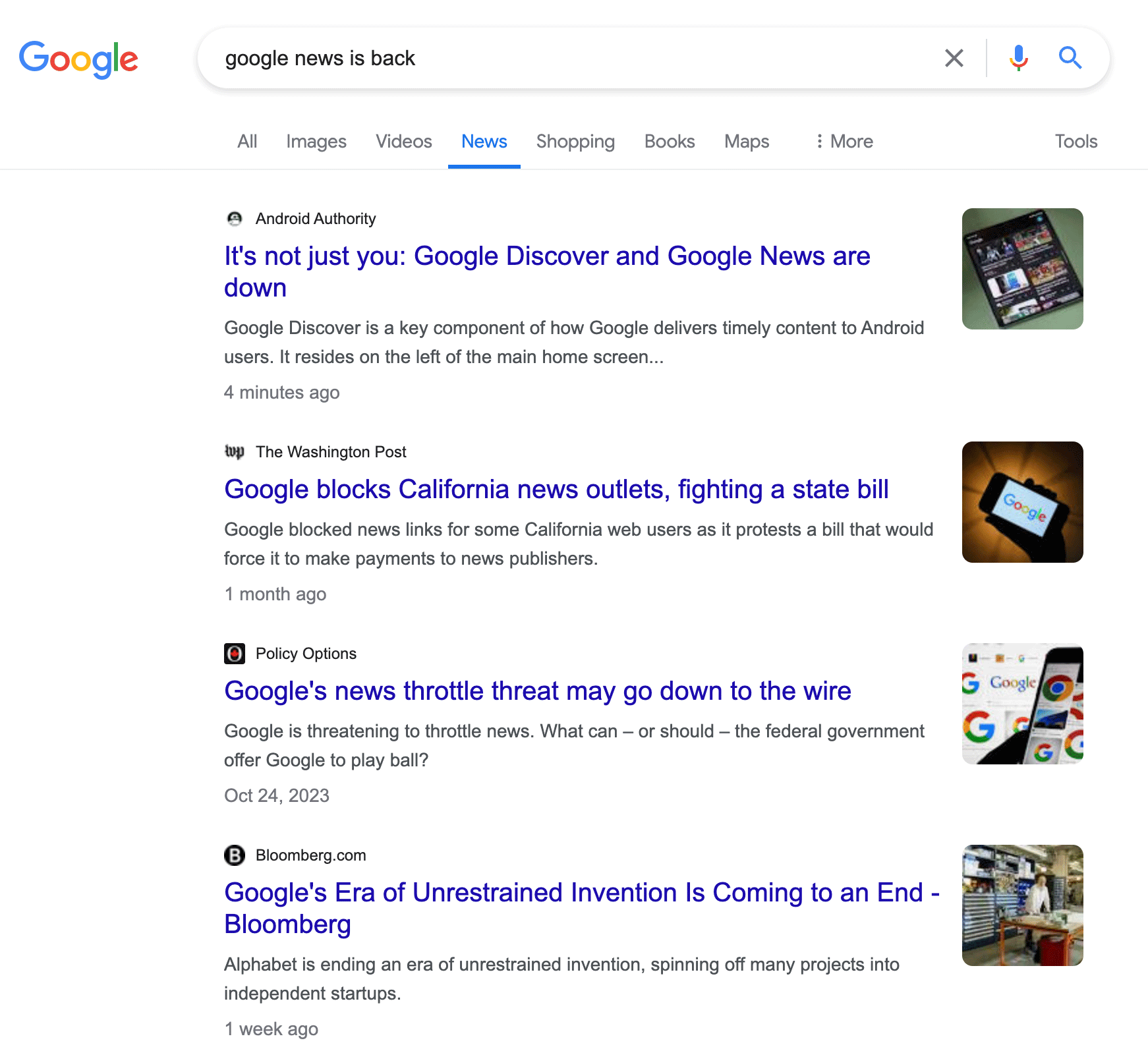The height and width of the screenshot is (1053, 1148).
Task: Open the Google Discover outage article
Action: (x=547, y=271)
